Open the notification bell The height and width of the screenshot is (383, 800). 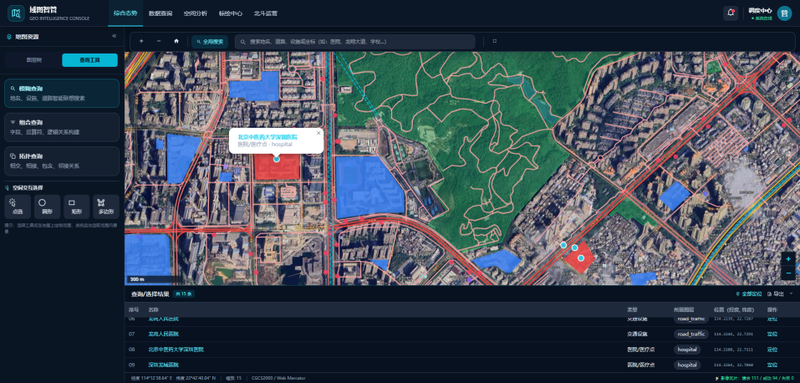pyautogui.click(x=731, y=13)
